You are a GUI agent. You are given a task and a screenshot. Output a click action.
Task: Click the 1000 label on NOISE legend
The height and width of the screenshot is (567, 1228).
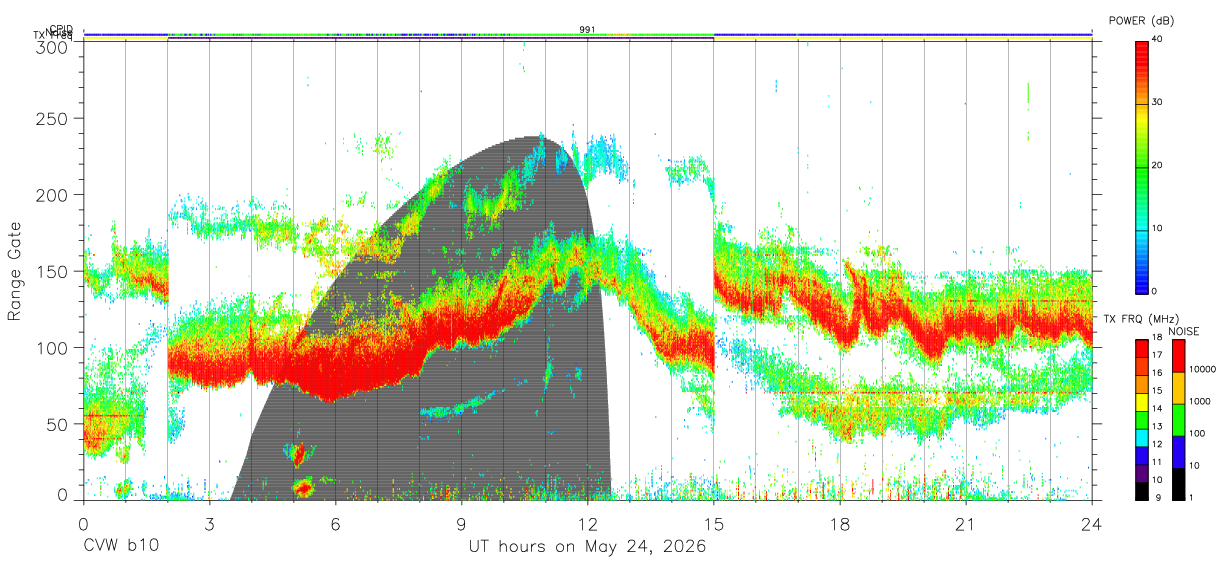(1202, 400)
